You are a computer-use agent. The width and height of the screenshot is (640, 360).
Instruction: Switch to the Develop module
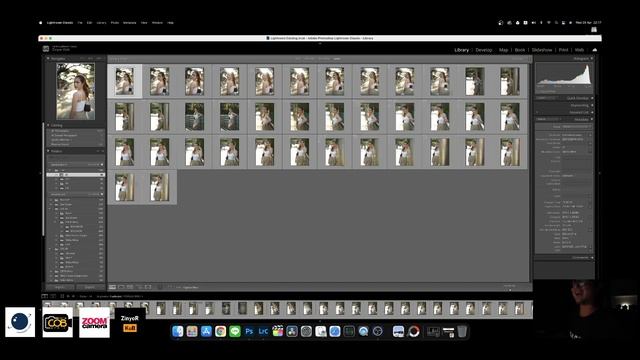tap(484, 50)
